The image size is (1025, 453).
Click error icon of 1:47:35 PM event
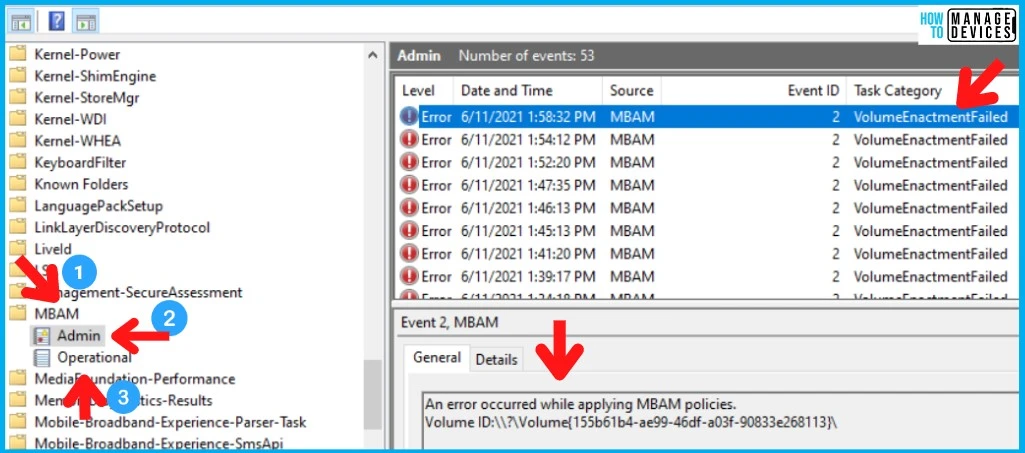[409, 185]
